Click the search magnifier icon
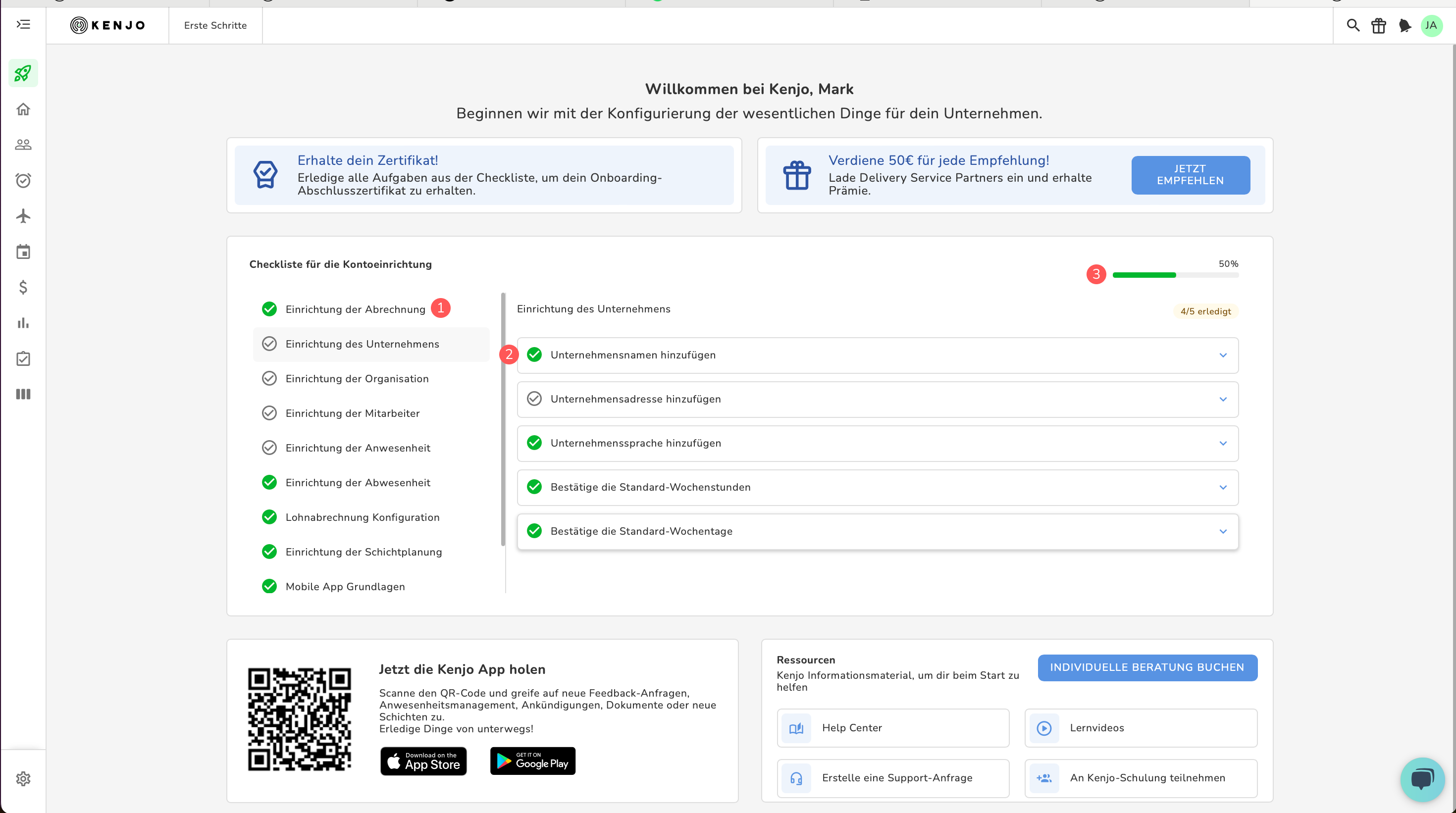This screenshot has height=813, width=1456. point(1352,25)
